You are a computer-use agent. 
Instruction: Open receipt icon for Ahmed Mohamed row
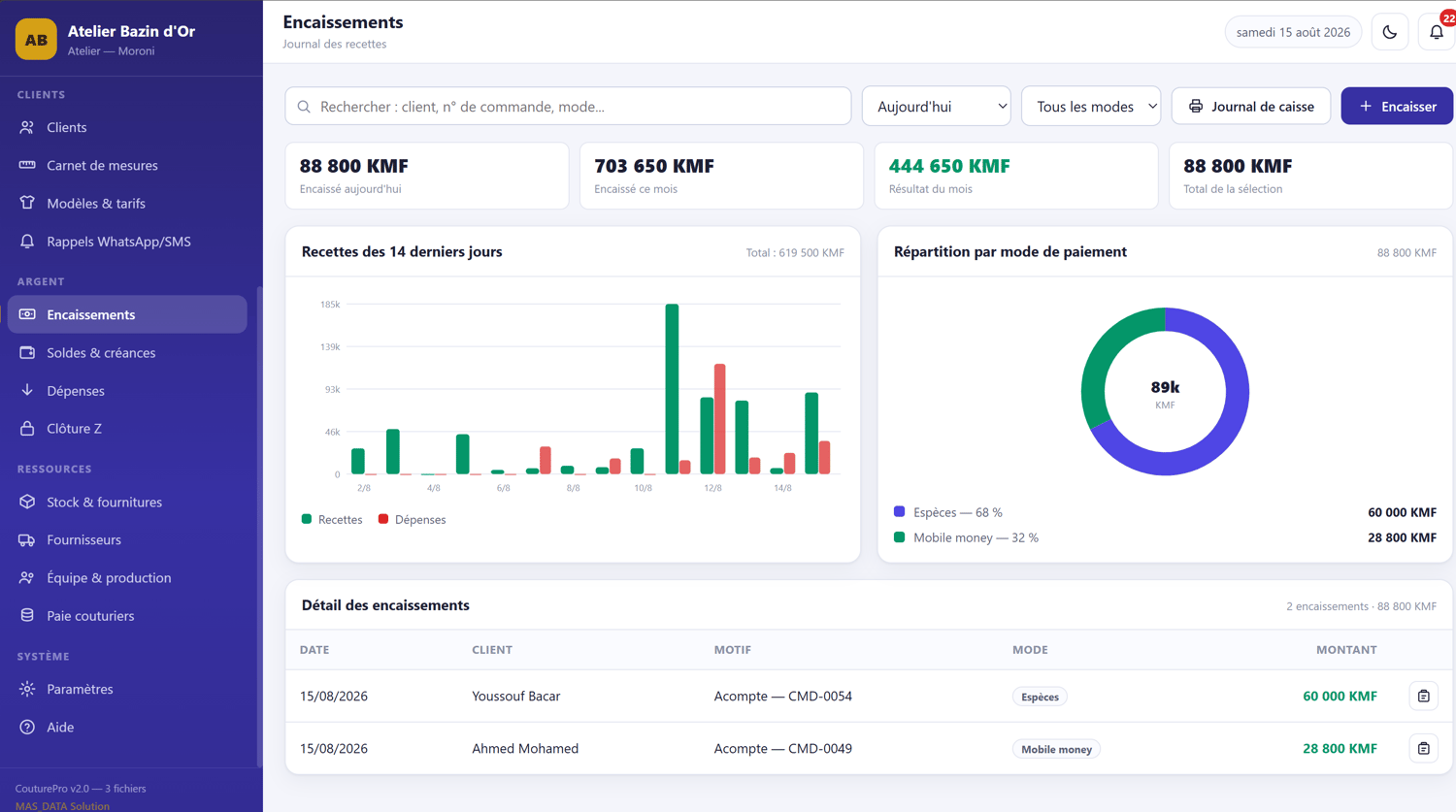pos(1424,749)
